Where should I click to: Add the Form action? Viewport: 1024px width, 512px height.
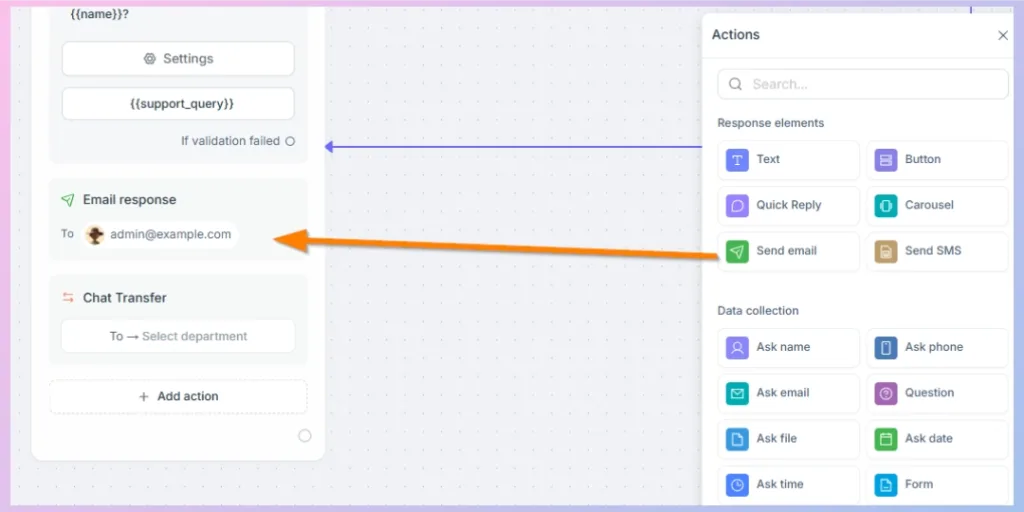tap(937, 485)
